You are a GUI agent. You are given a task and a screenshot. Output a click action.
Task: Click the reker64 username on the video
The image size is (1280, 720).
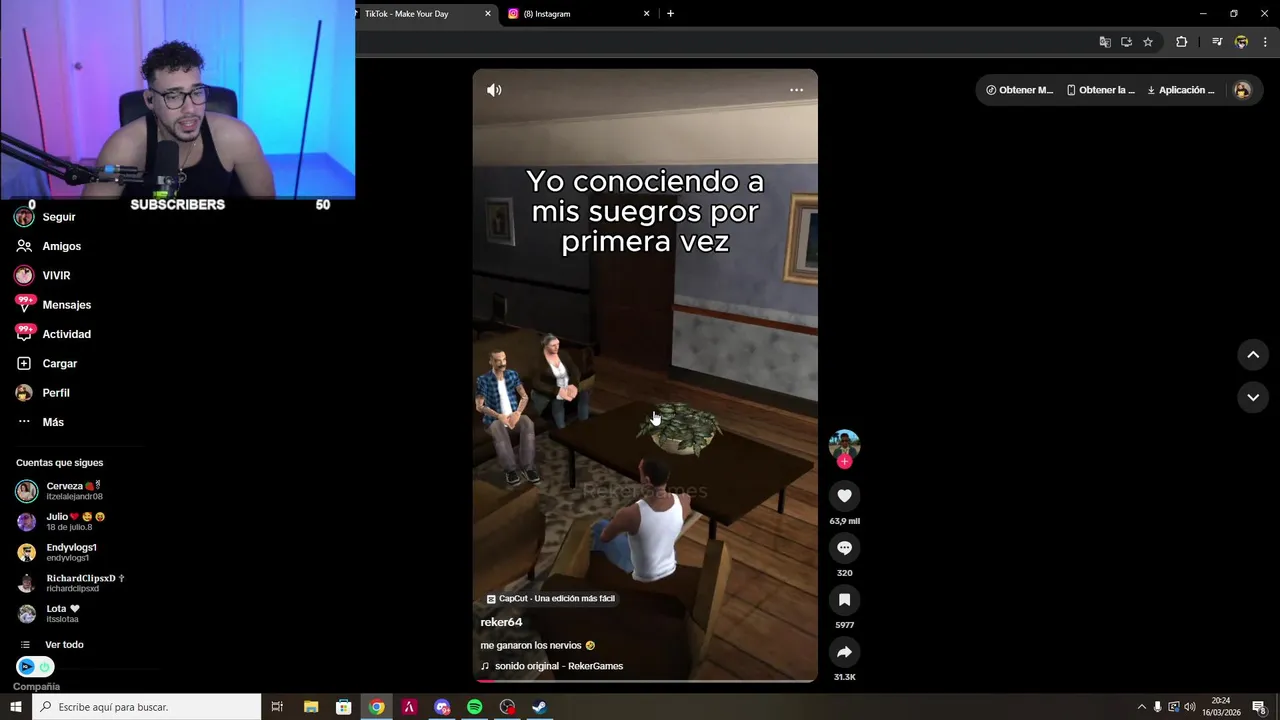(x=501, y=622)
